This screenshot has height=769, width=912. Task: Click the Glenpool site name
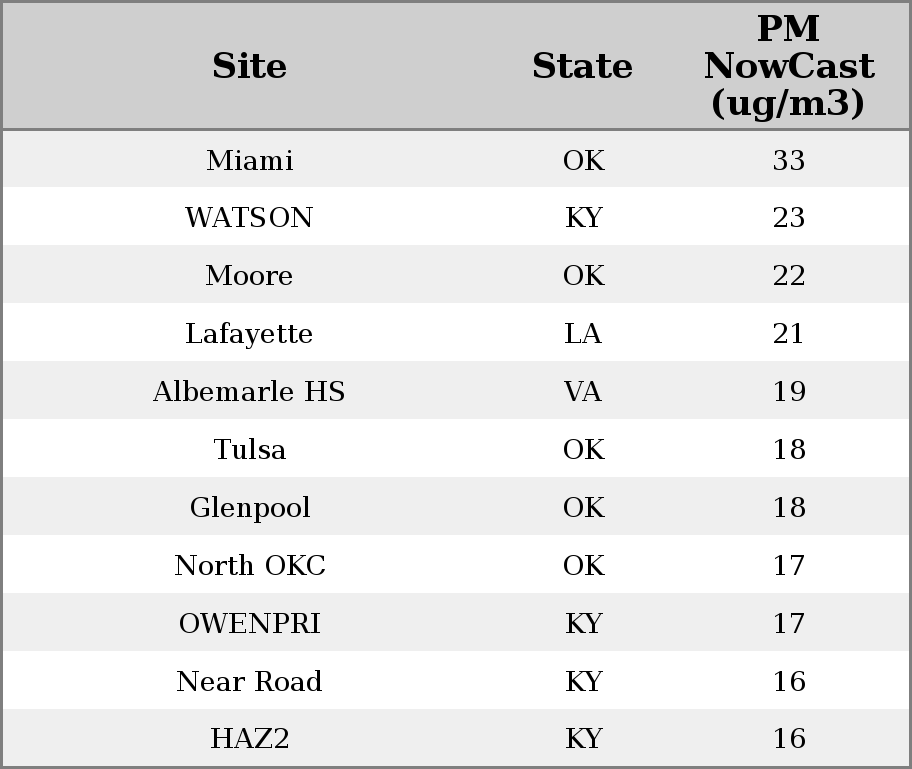coord(249,508)
